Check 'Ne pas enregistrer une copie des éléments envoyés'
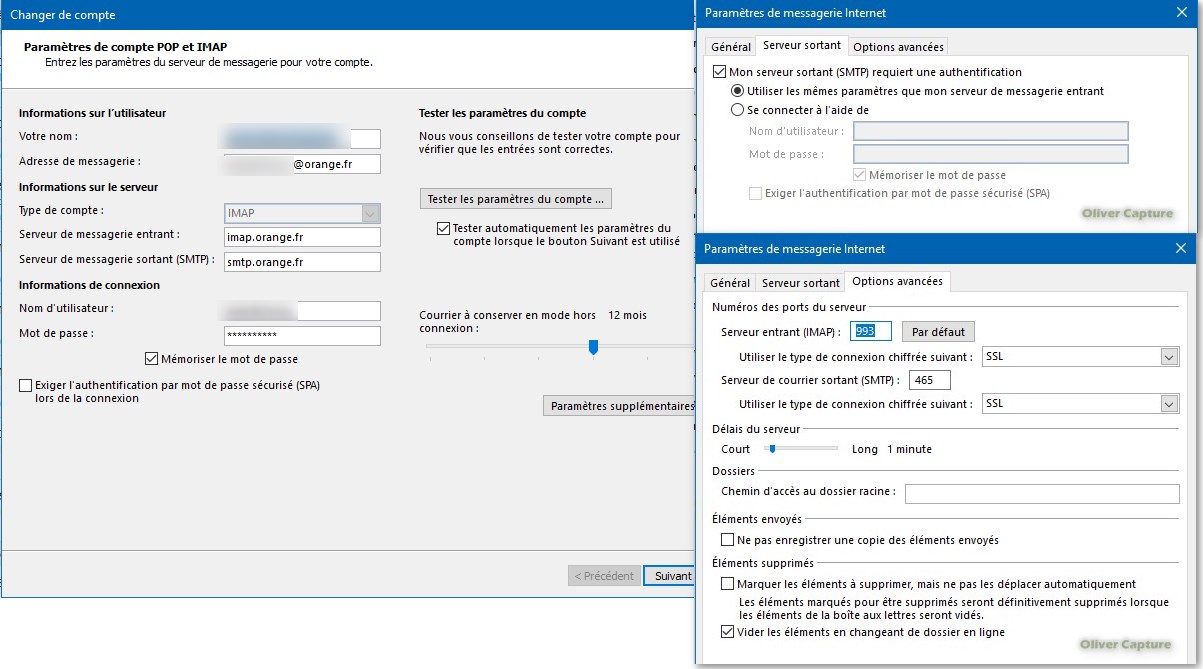 coord(727,540)
